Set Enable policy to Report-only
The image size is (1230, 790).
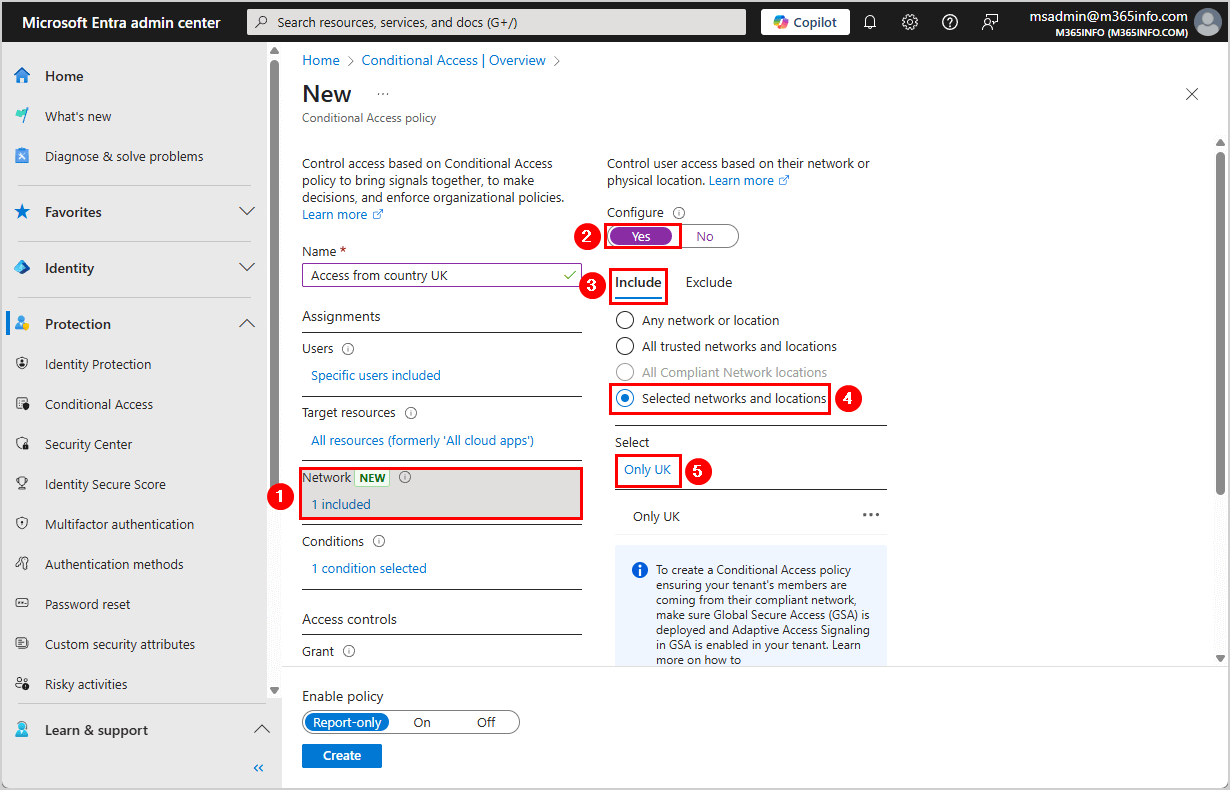(347, 722)
